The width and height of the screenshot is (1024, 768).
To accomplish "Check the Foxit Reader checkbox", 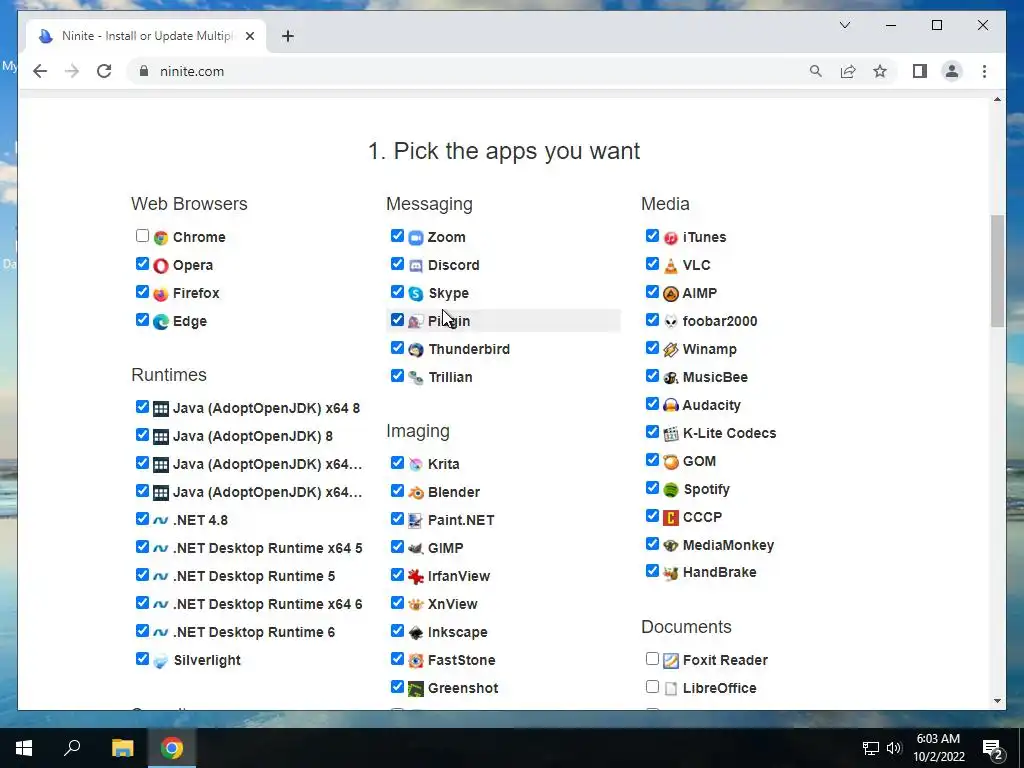I will tap(652, 659).
